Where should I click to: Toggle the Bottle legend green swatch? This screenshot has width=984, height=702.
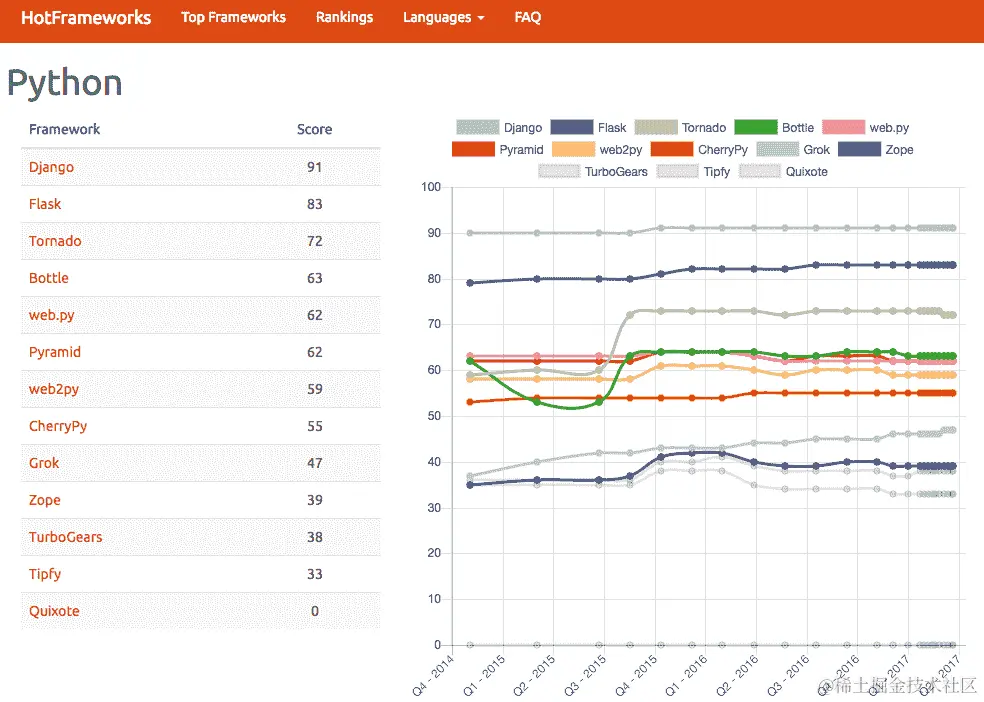point(756,127)
